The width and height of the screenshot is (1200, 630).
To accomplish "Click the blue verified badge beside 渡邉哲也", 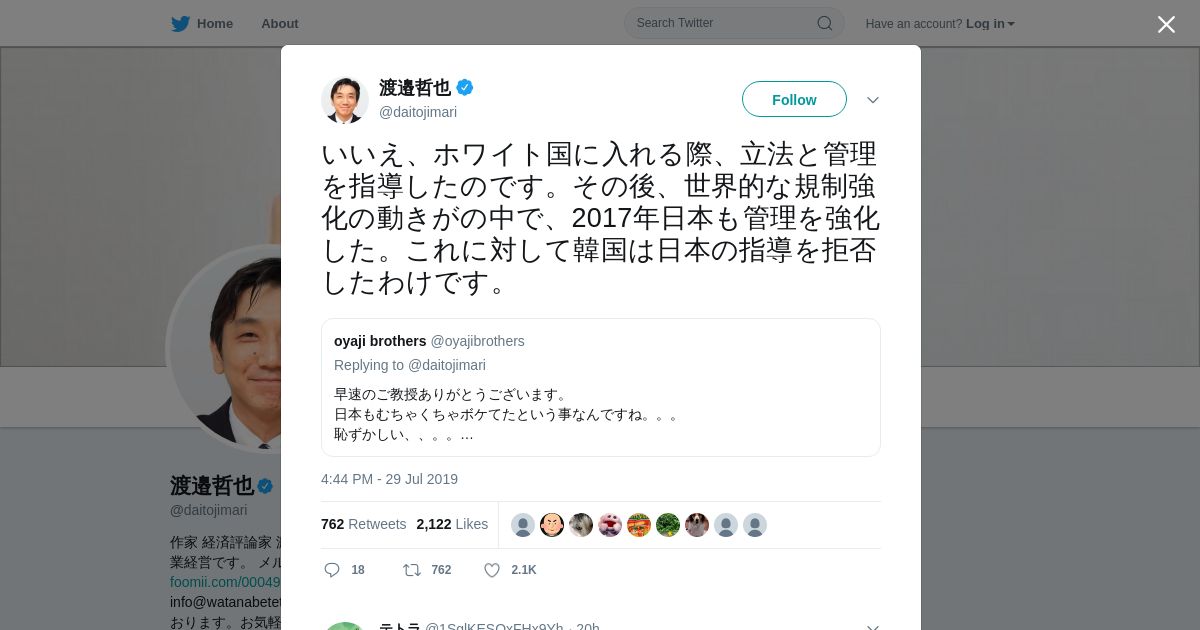I will pyautogui.click(x=465, y=88).
